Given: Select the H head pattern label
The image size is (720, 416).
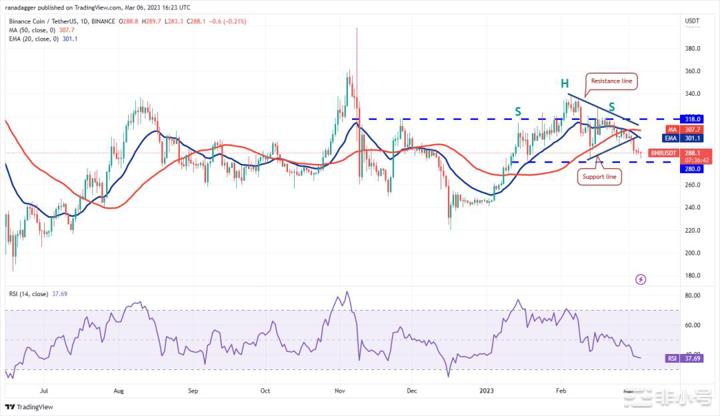Looking at the screenshot, I should coord(565,83).
